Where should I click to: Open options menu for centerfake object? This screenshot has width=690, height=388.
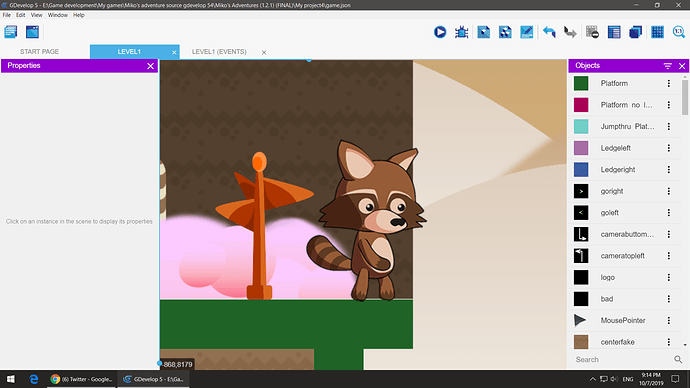coord(669,342)
